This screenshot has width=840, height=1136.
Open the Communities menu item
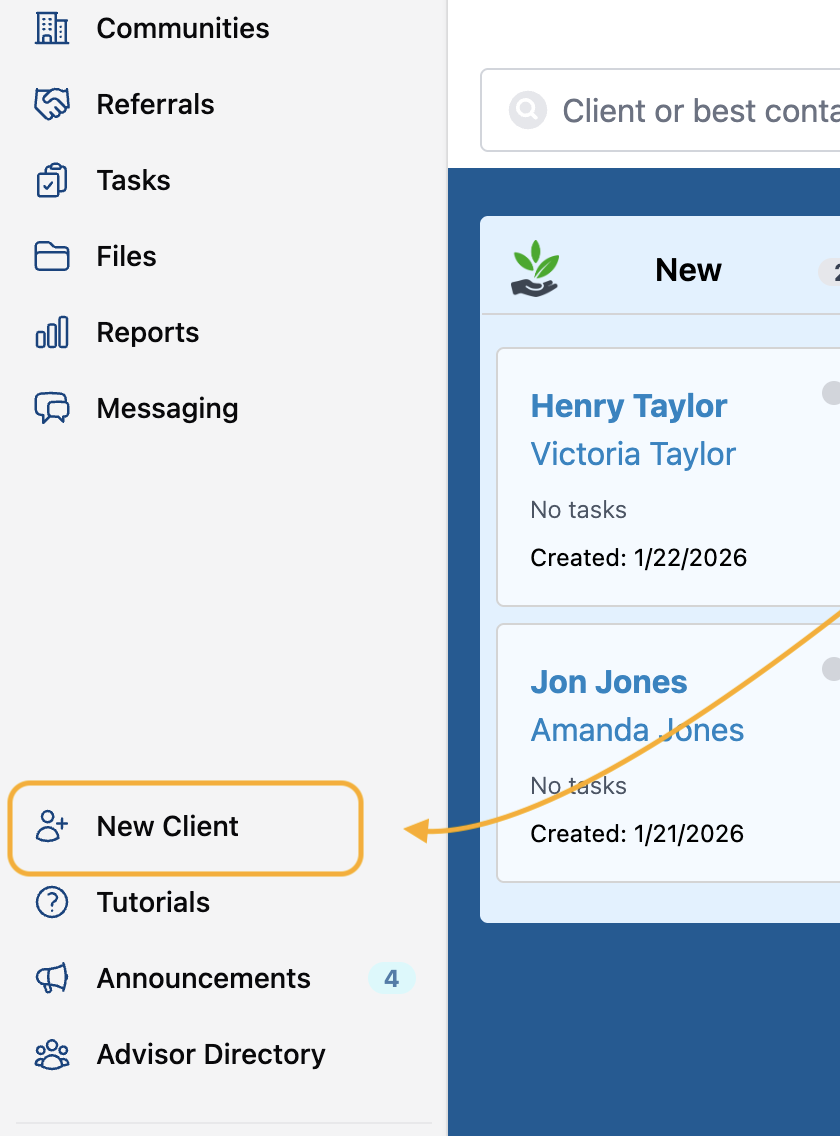click(183, 28)
